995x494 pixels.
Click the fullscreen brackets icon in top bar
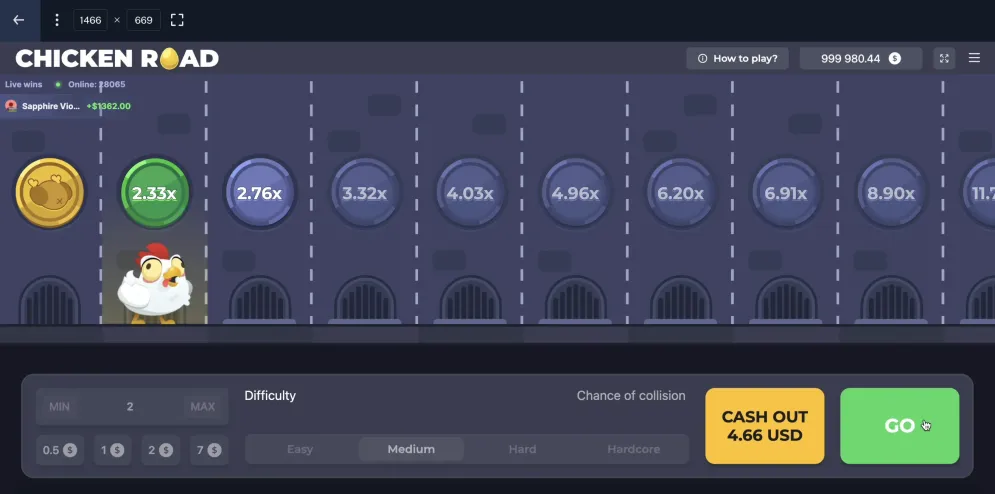coord(177,20)
